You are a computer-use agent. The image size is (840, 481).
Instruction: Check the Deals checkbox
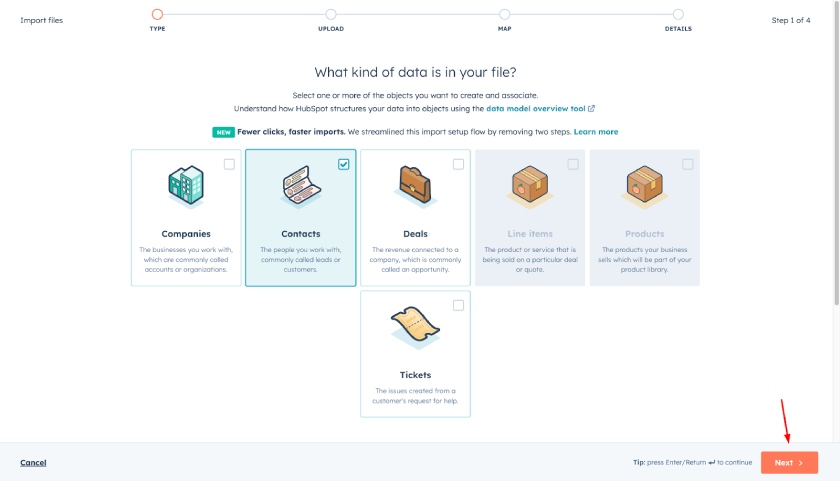[x=459, y=164]
